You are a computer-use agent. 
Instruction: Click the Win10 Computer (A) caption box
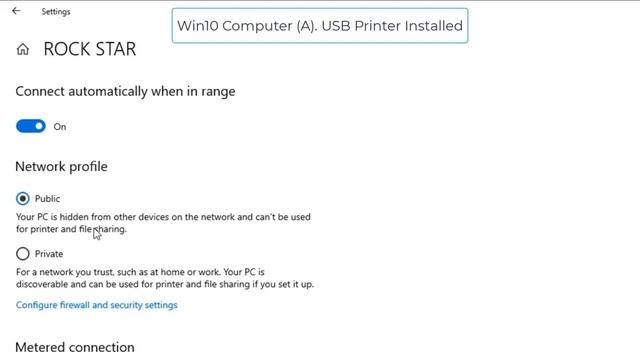click(x=320, y=26)
